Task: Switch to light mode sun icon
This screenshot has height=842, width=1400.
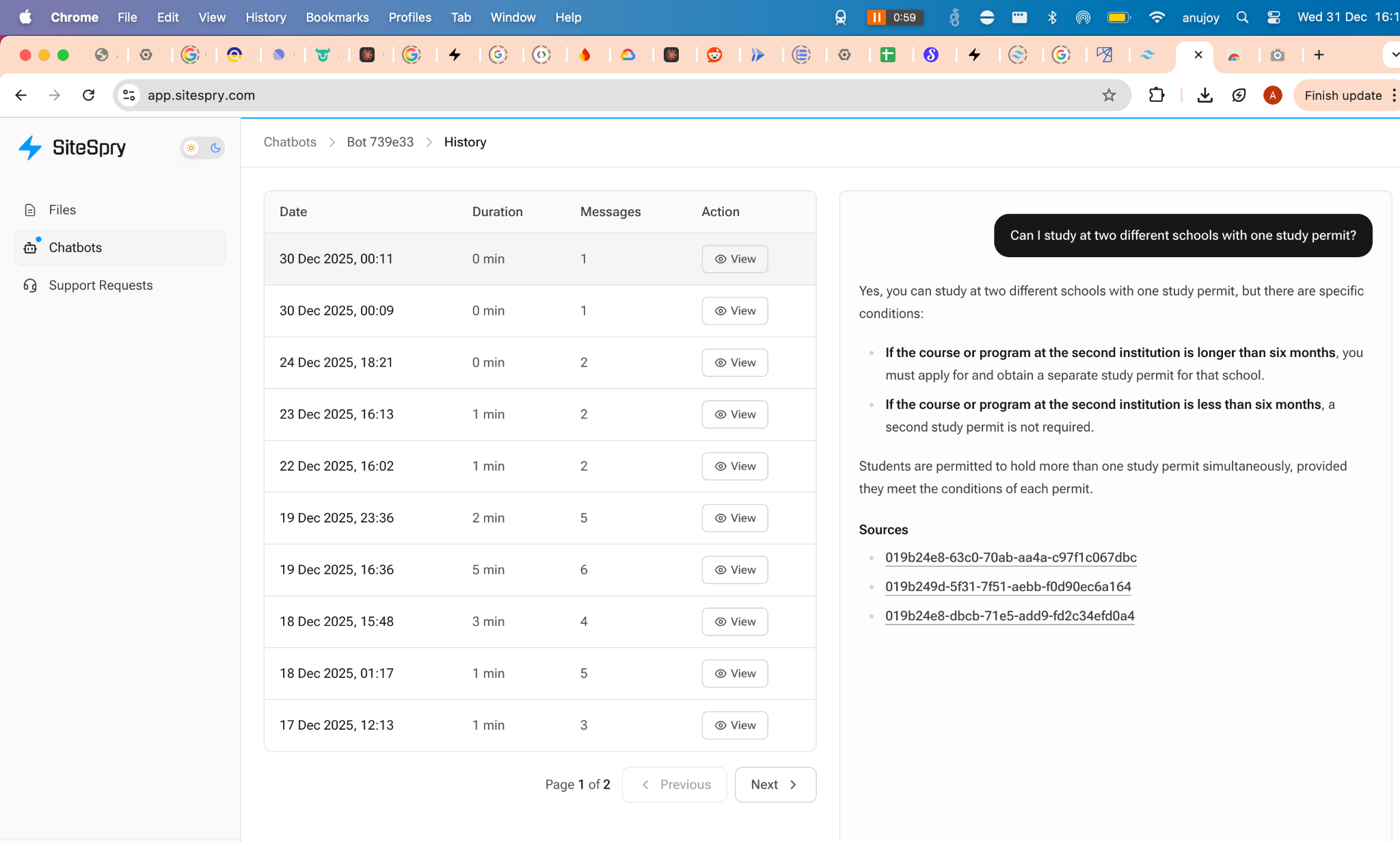Action: pos(191,148)
